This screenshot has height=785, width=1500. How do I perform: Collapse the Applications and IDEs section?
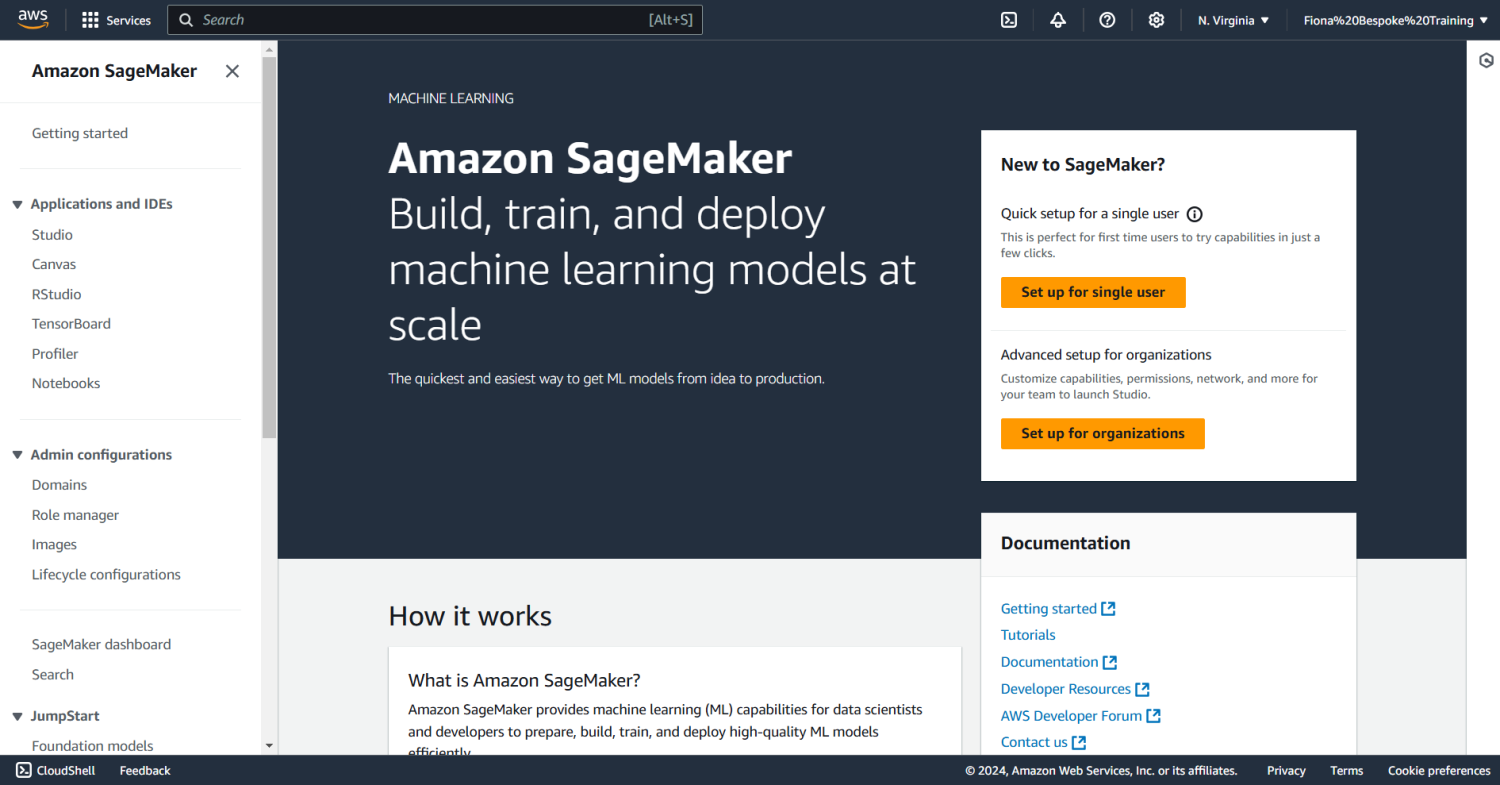[16, 203]
